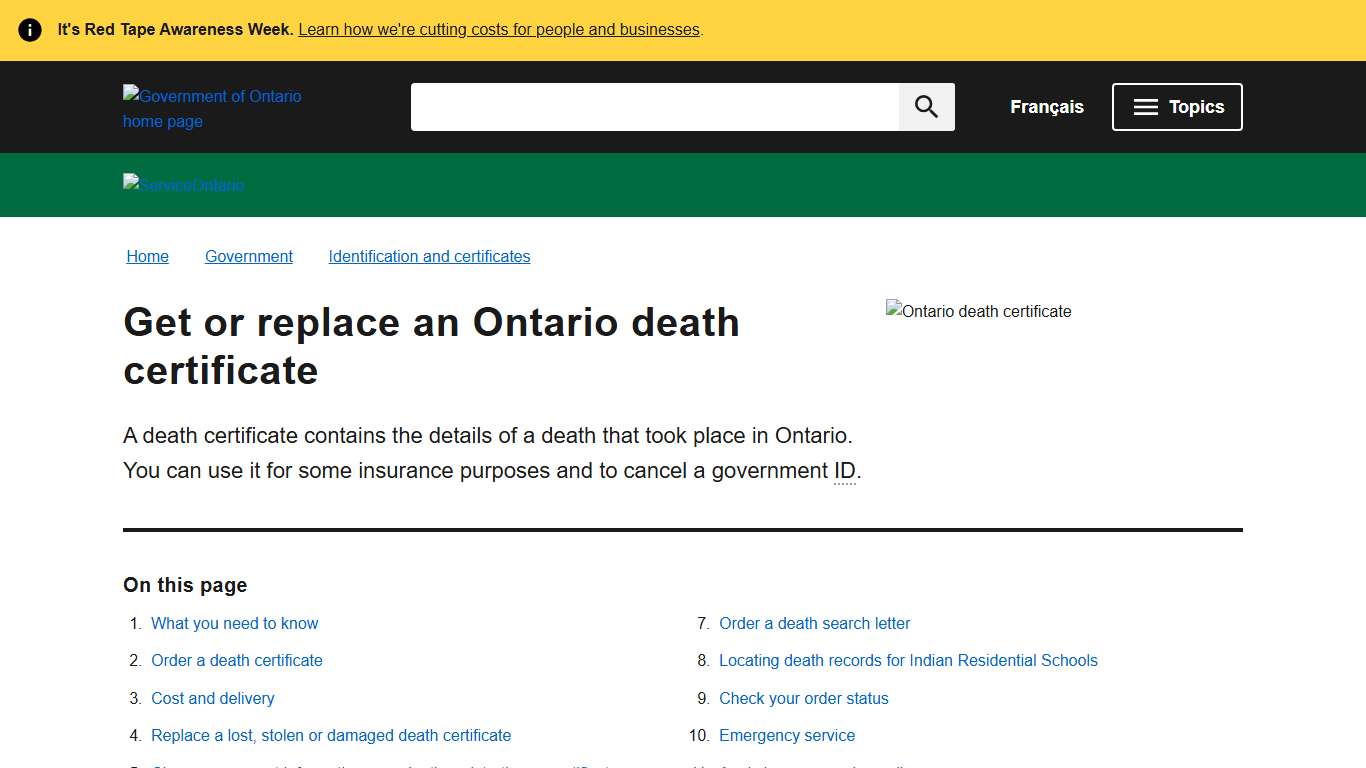Click inside the search input field

pyautogui.click(x=655, y=106)
